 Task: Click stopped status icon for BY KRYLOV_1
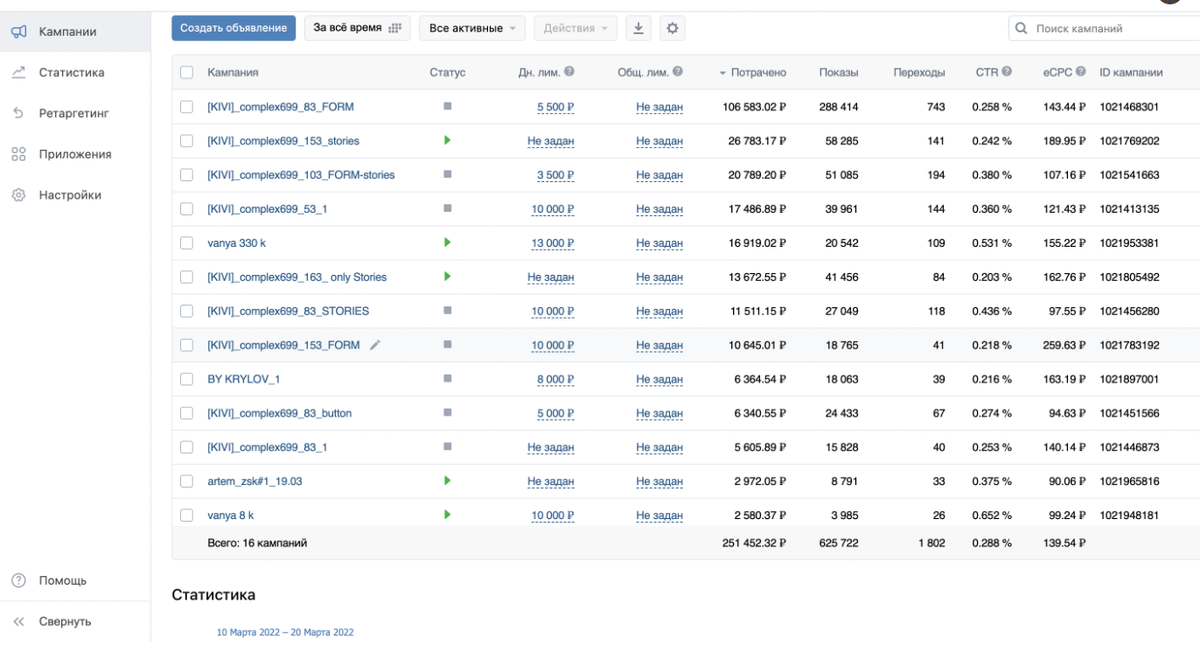point(447,378)
